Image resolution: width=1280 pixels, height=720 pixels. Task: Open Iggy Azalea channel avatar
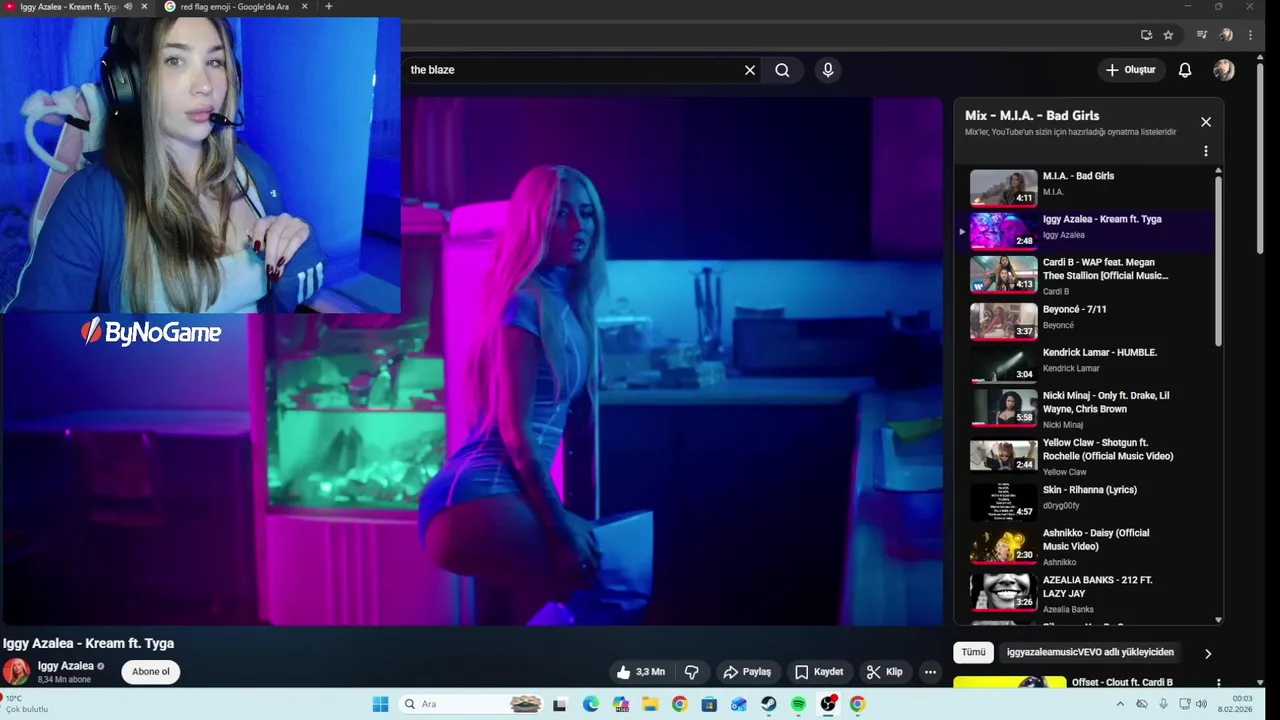16,672
